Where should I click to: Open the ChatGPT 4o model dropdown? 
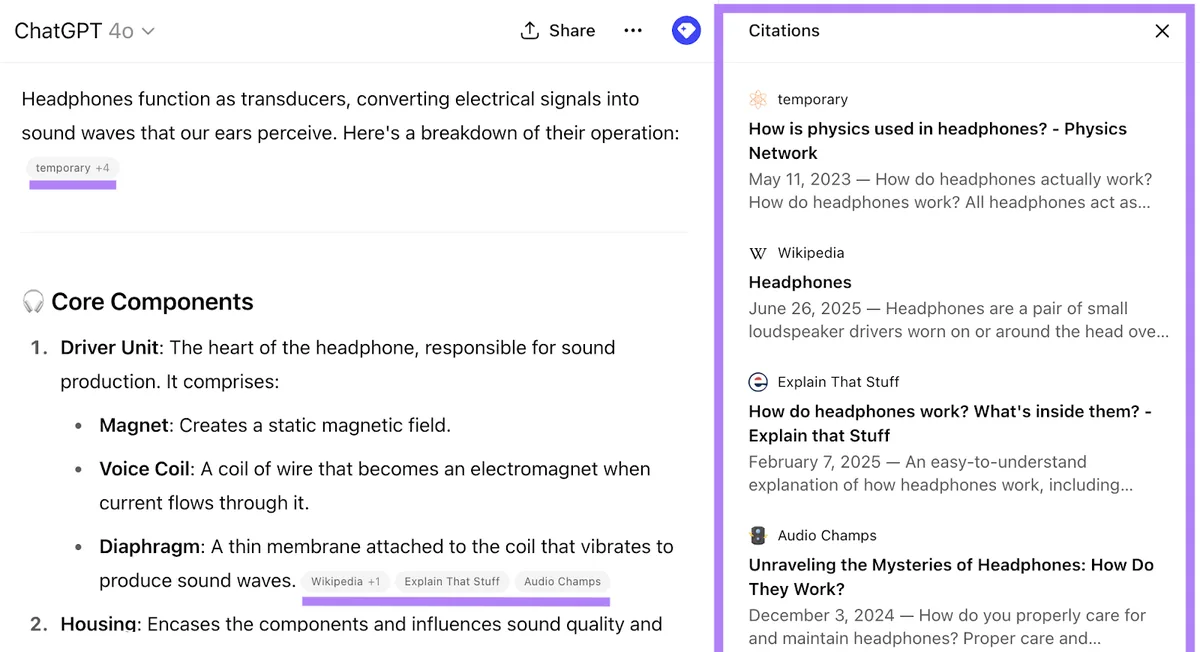(x=84, y=31)
